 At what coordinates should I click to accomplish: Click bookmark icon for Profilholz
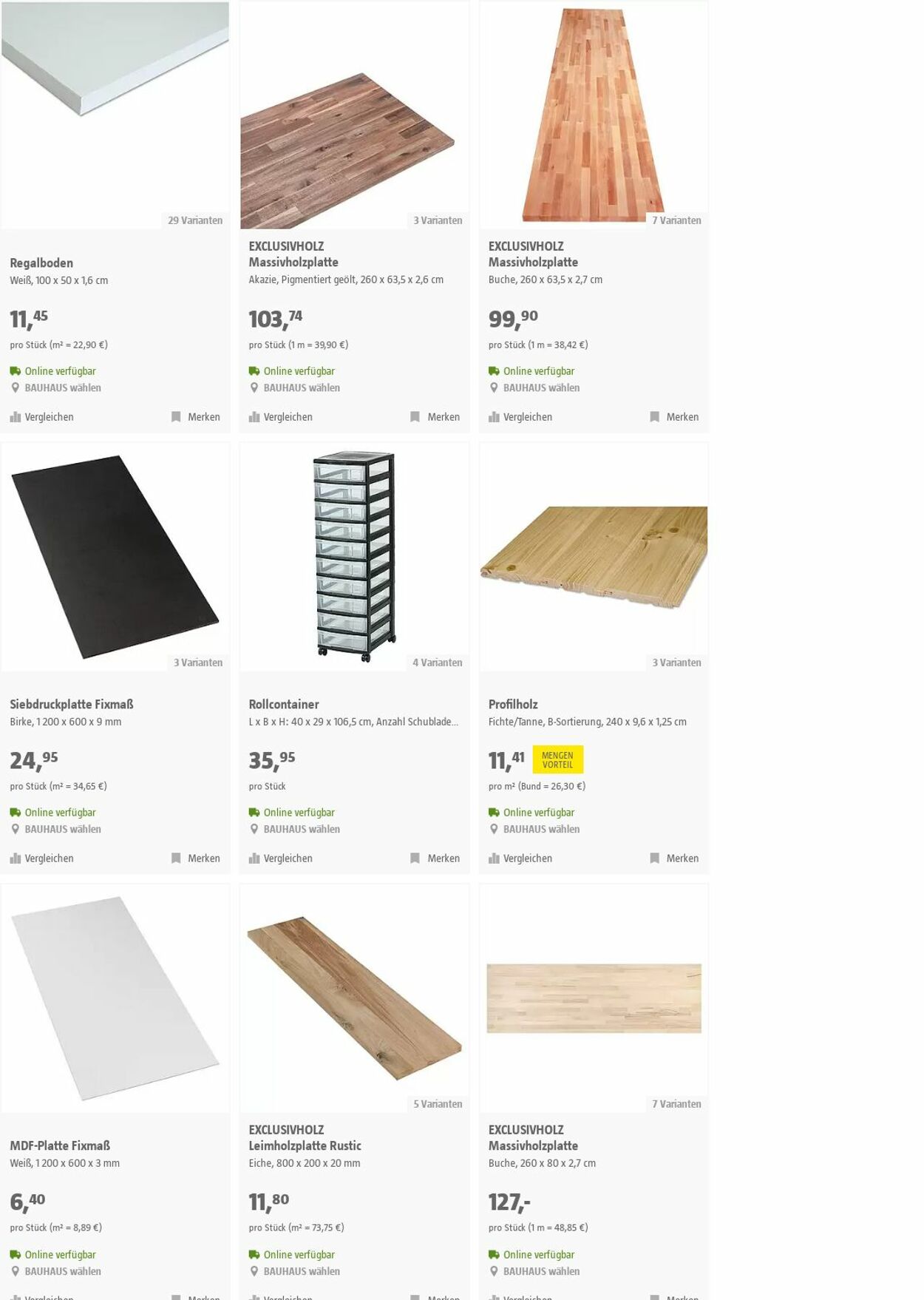pos(654,859)
